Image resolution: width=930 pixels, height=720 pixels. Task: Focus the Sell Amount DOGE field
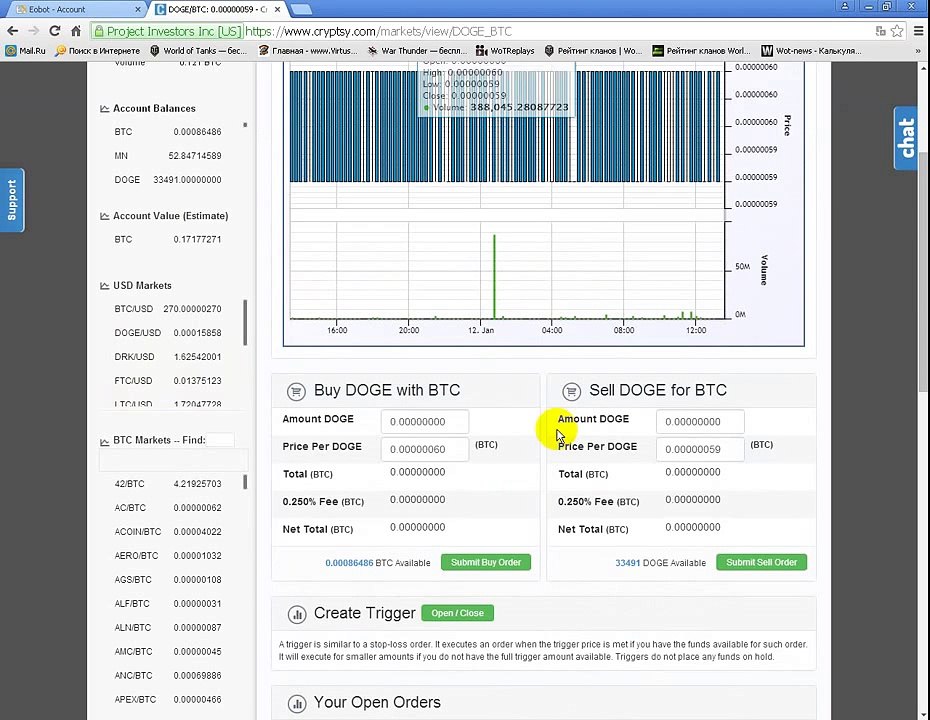pos(700,422)
